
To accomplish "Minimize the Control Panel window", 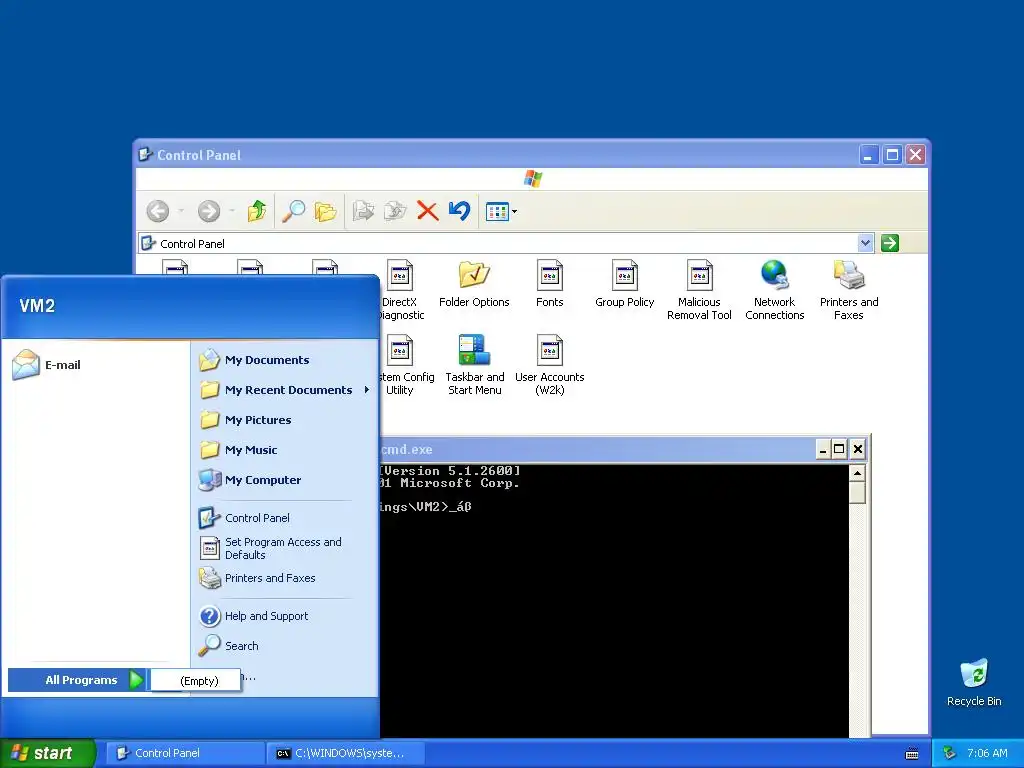I will tap(869, 155).
